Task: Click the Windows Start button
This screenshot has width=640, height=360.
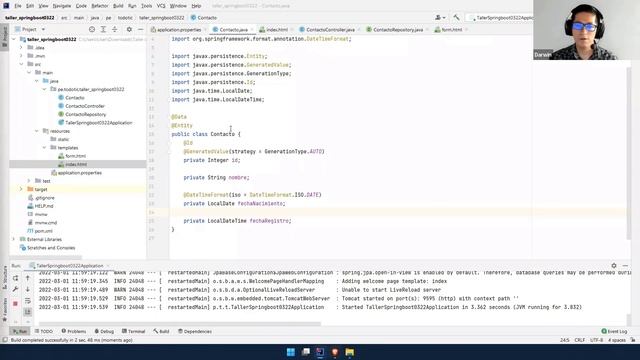Action: pyautogui.click(x=291, y=352)
